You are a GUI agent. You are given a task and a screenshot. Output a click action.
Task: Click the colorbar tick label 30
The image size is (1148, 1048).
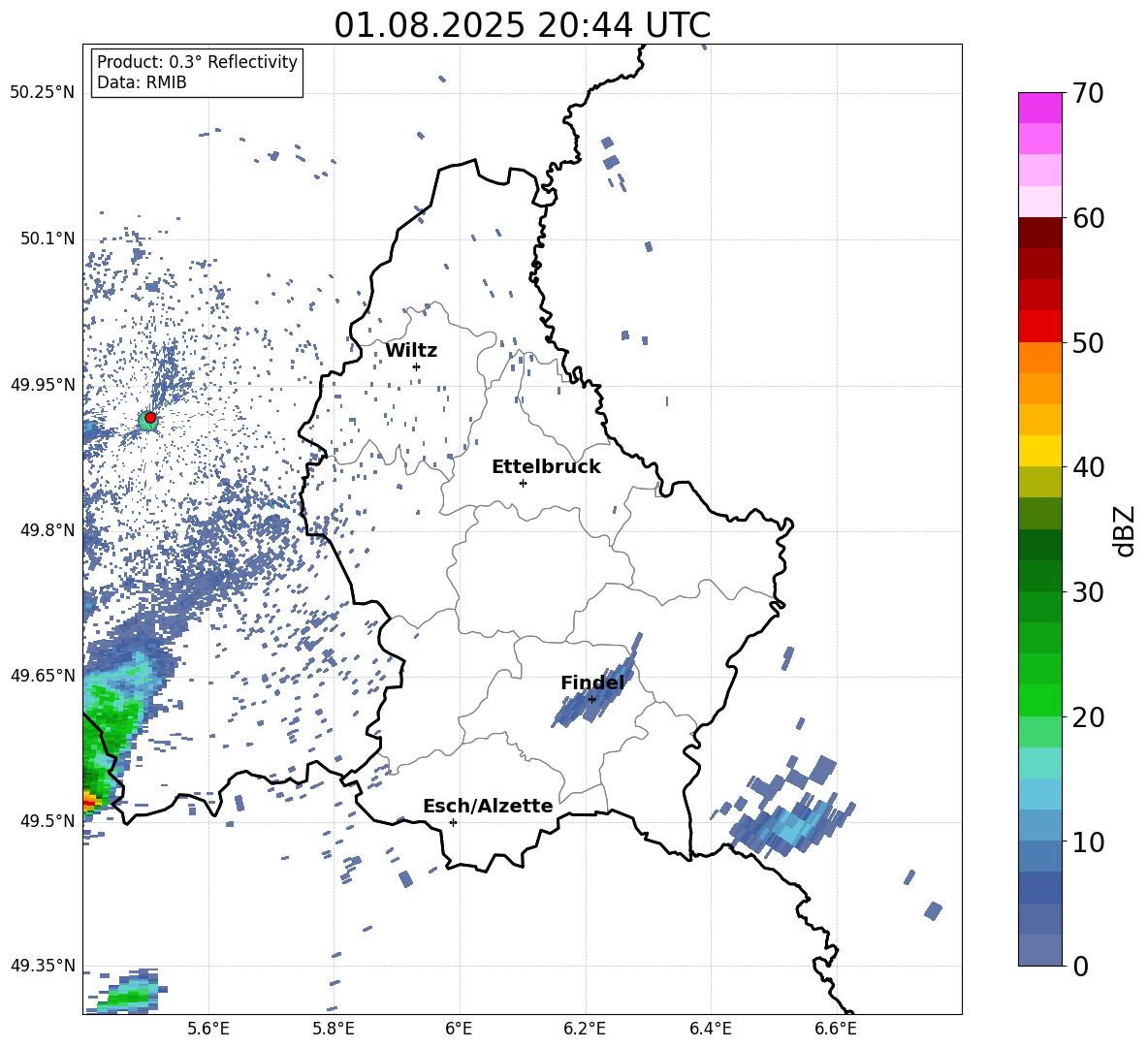[x=1088, y=592]
